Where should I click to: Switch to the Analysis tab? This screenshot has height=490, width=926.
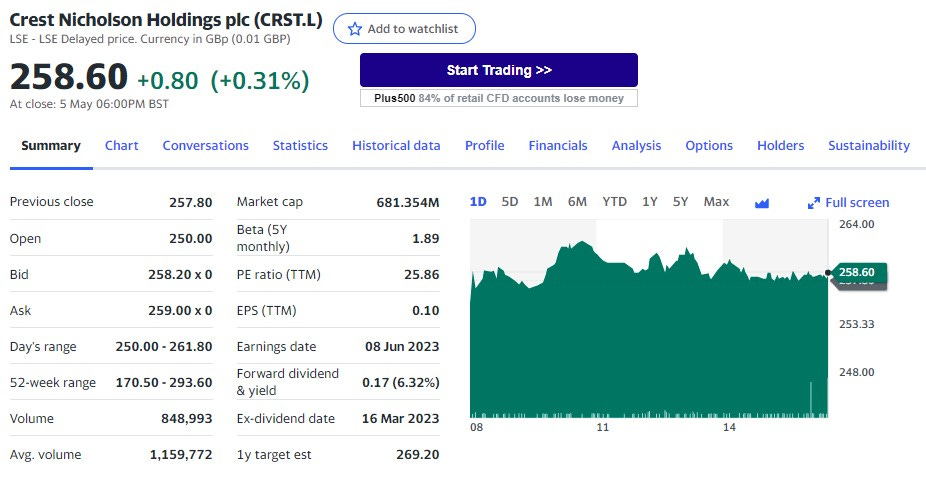point(636,146)
